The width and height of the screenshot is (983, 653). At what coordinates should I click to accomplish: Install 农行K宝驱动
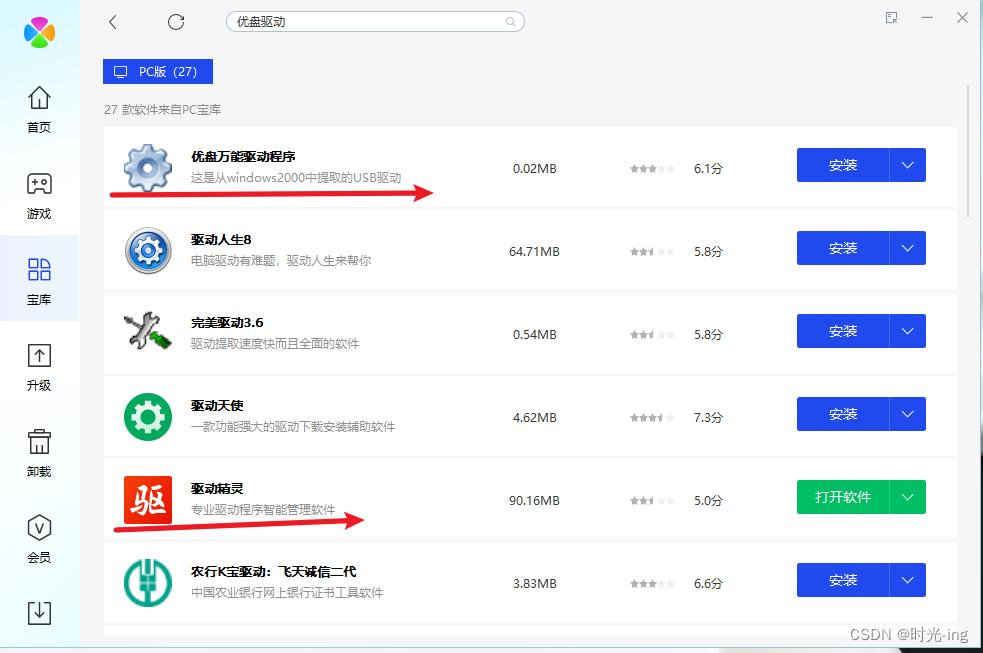pyautogui.click(x=843, y=580)
